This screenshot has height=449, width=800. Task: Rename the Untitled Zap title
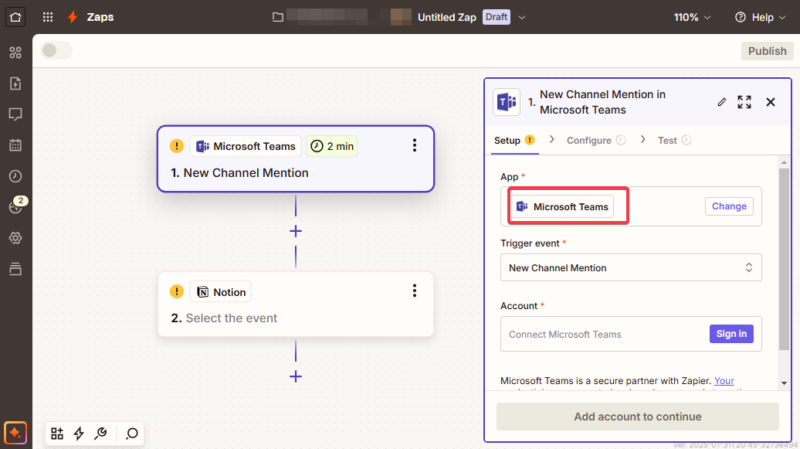[446, 17]
